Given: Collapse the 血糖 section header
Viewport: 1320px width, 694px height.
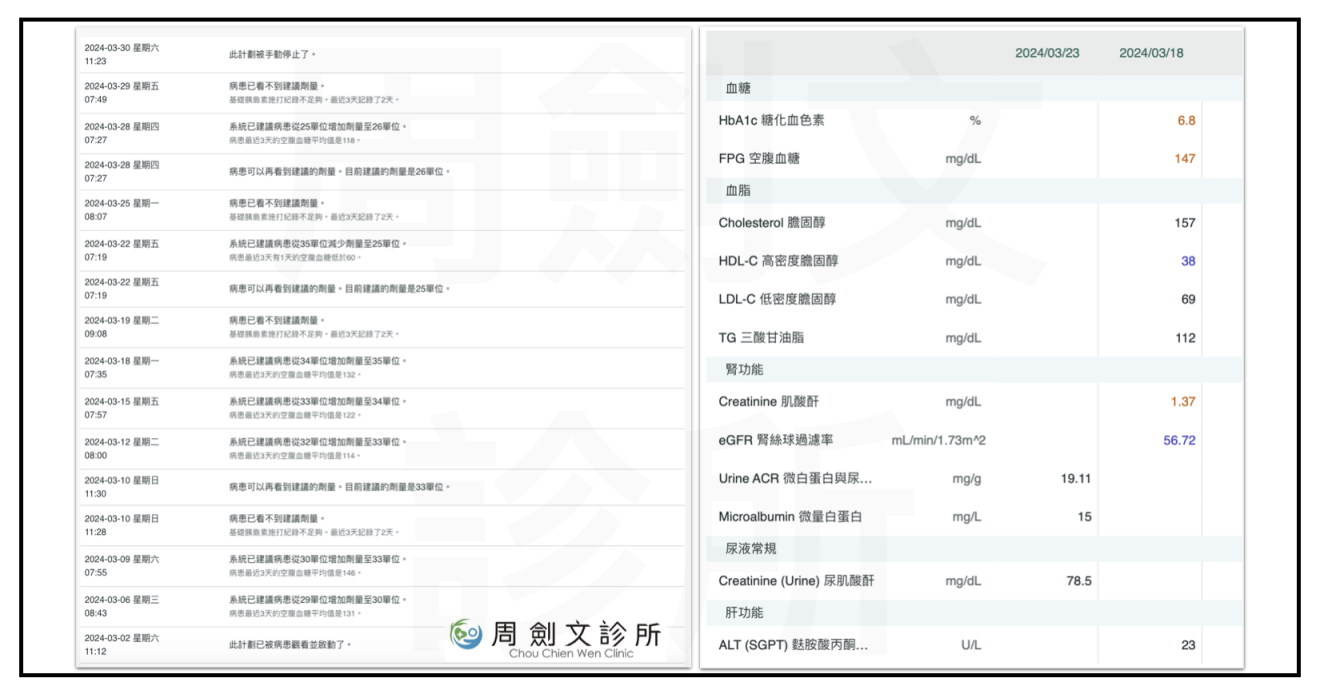Looking at the screenshot, I should 738,89.
